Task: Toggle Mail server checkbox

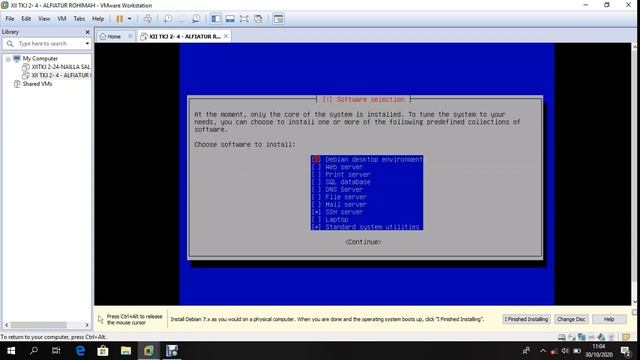Action: tap(316, 204)
